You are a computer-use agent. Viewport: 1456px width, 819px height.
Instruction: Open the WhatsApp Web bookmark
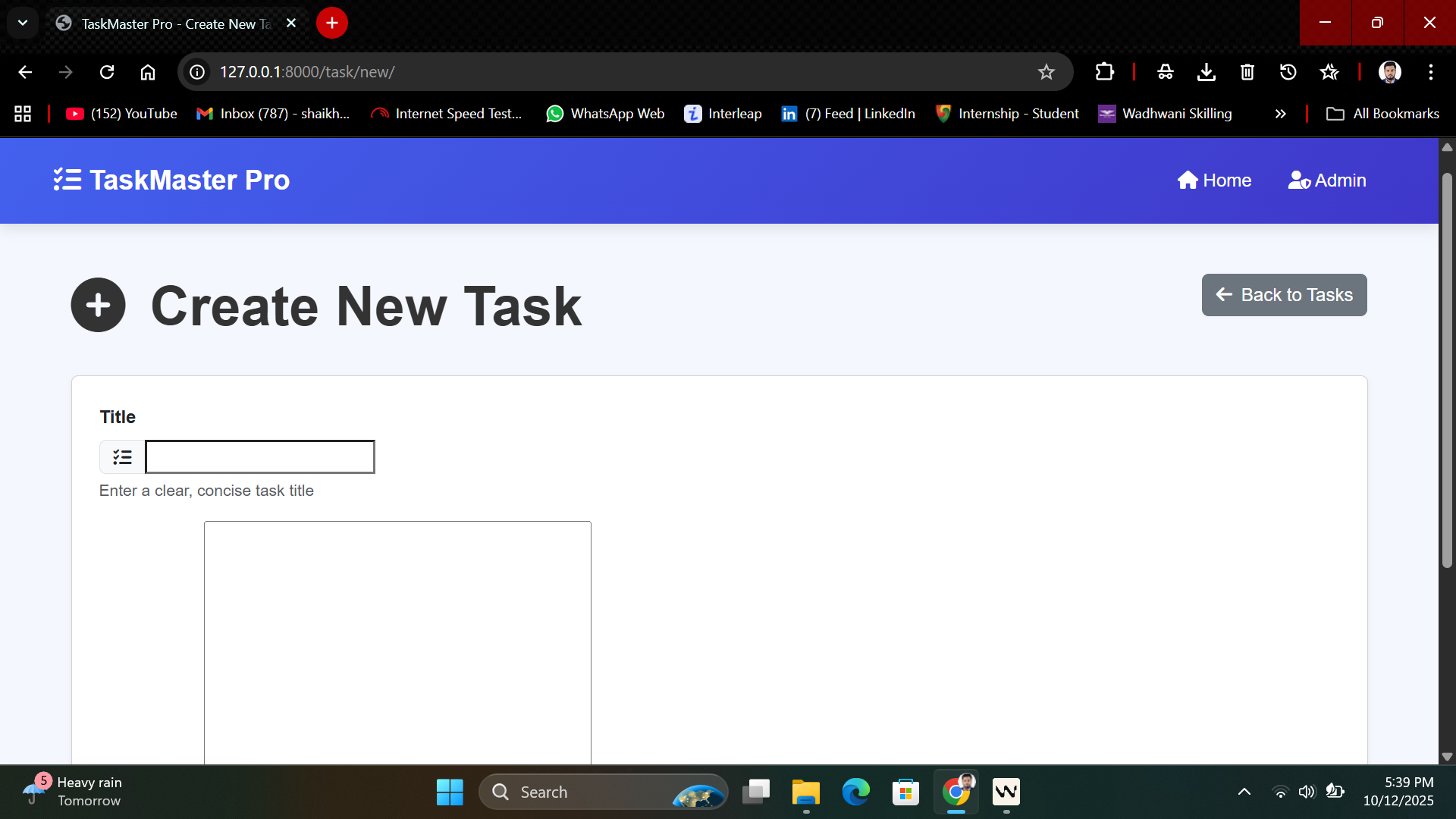click(x=605, y=114)
